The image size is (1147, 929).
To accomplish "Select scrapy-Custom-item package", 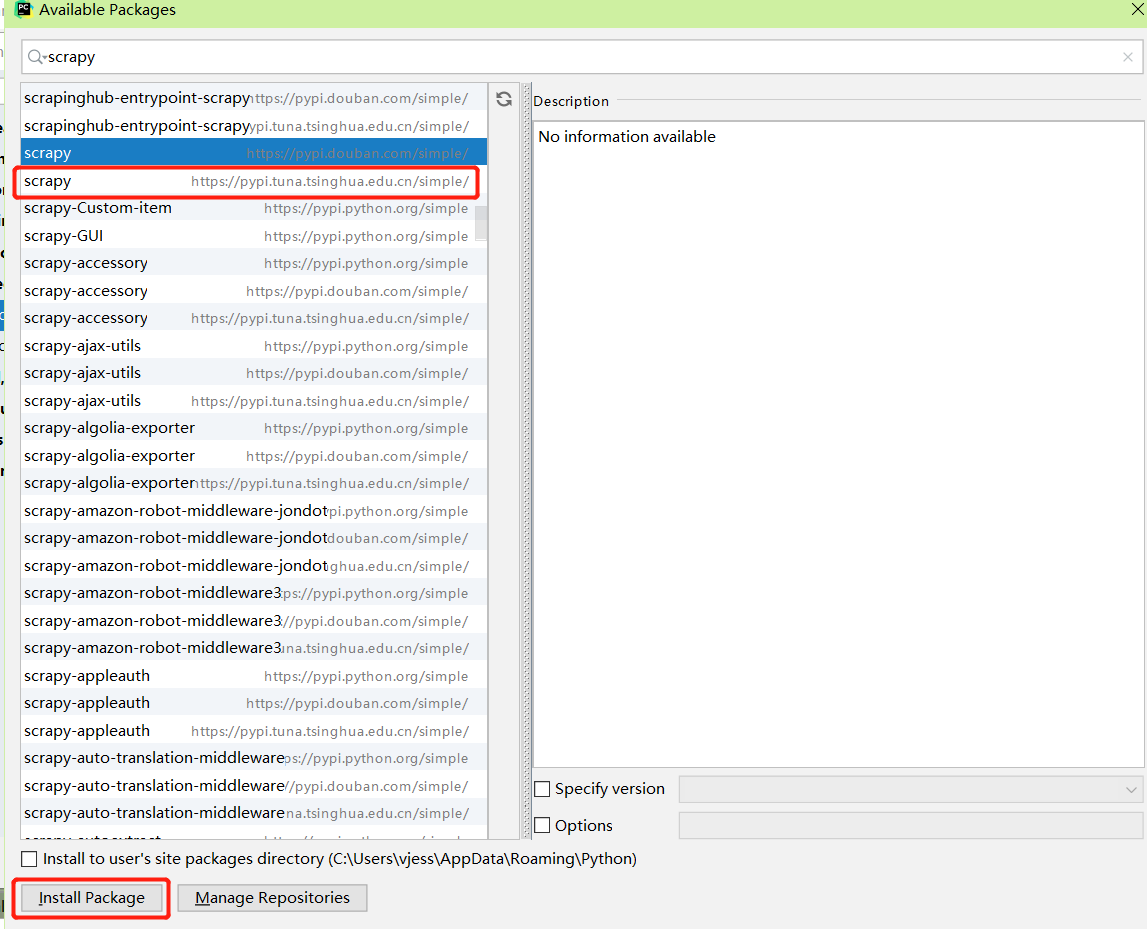I will click(x=254, y=208).
